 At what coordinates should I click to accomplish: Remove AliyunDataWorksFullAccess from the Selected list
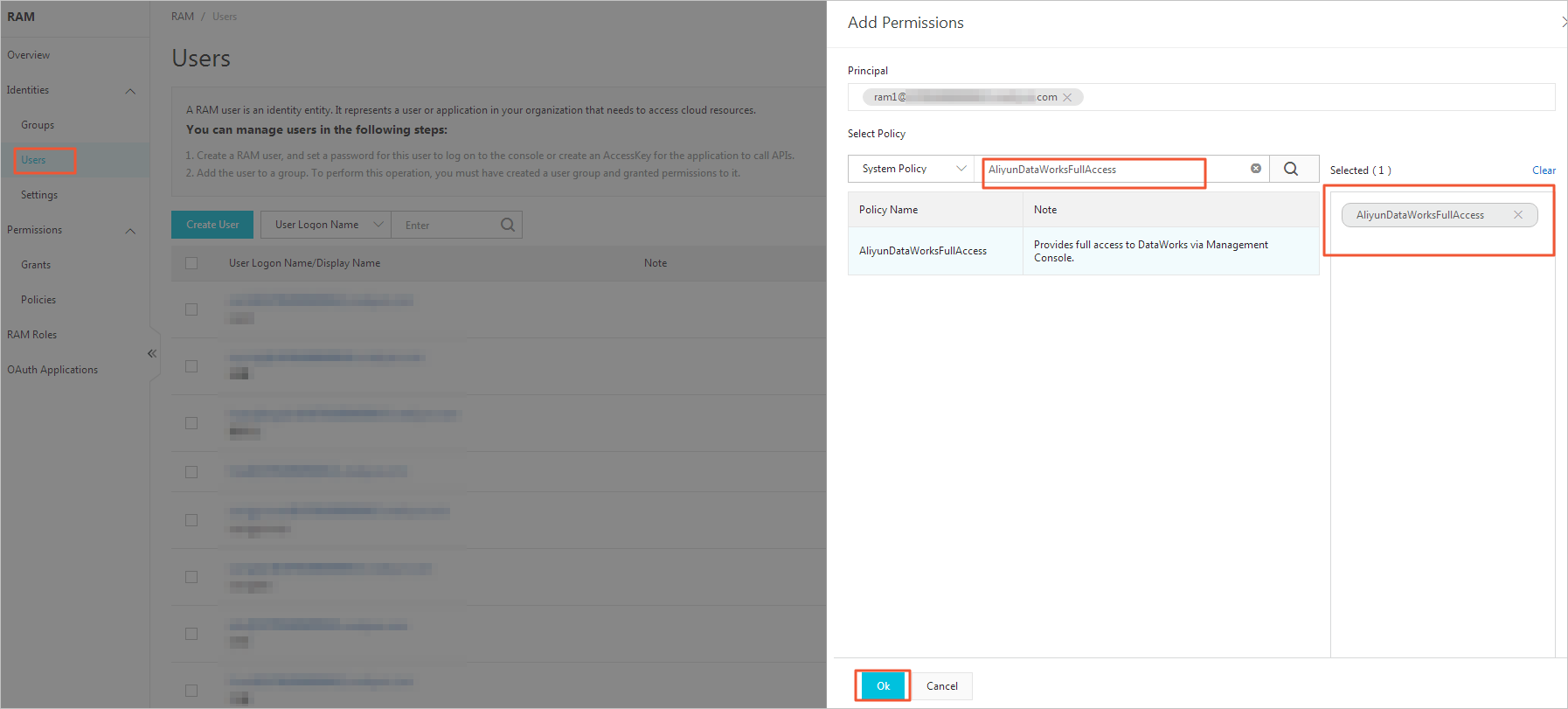pos(1518,215)
